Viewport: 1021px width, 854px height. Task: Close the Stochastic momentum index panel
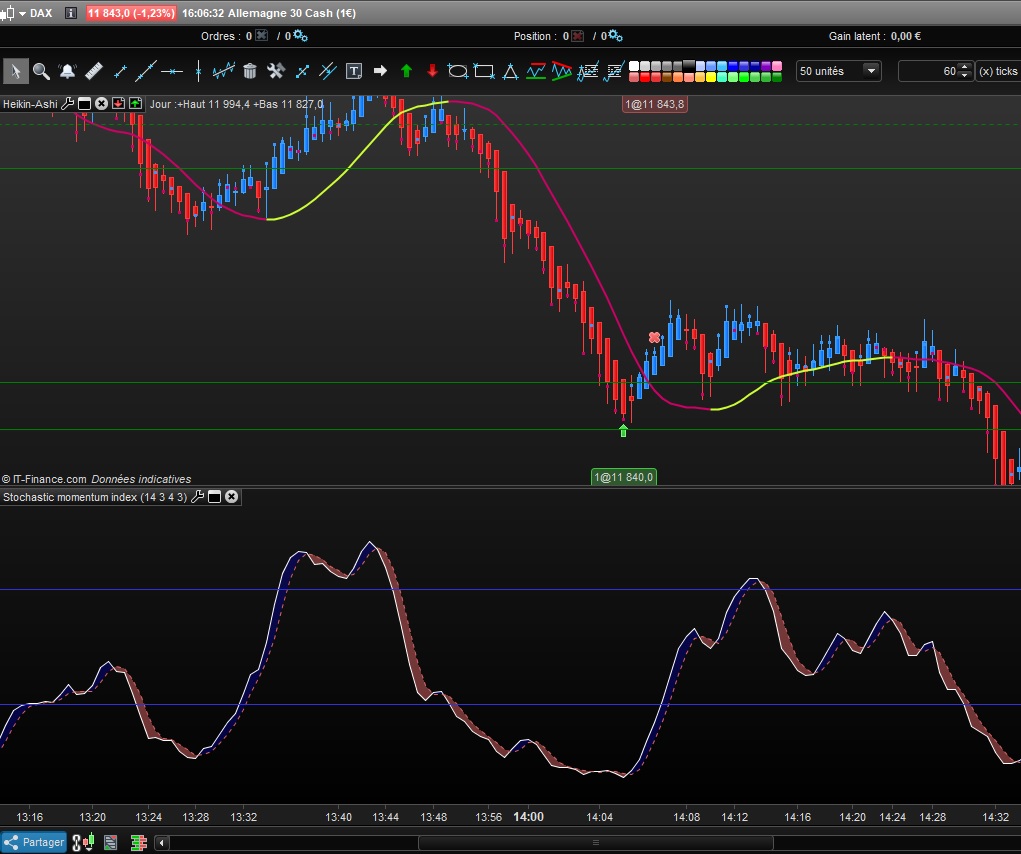click(x=231, y=497)
